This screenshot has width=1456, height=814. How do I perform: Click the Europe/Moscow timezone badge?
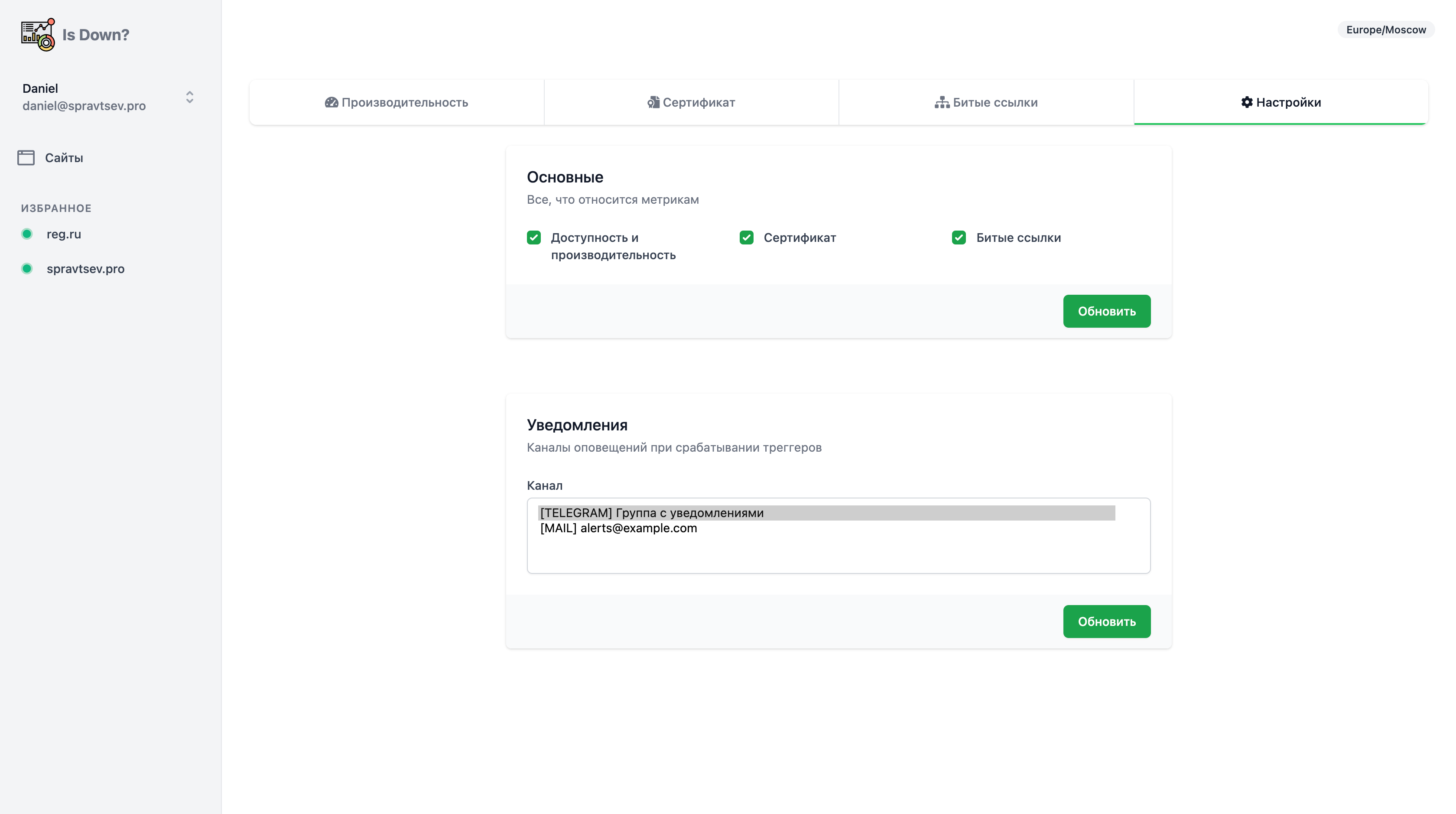1386,29
